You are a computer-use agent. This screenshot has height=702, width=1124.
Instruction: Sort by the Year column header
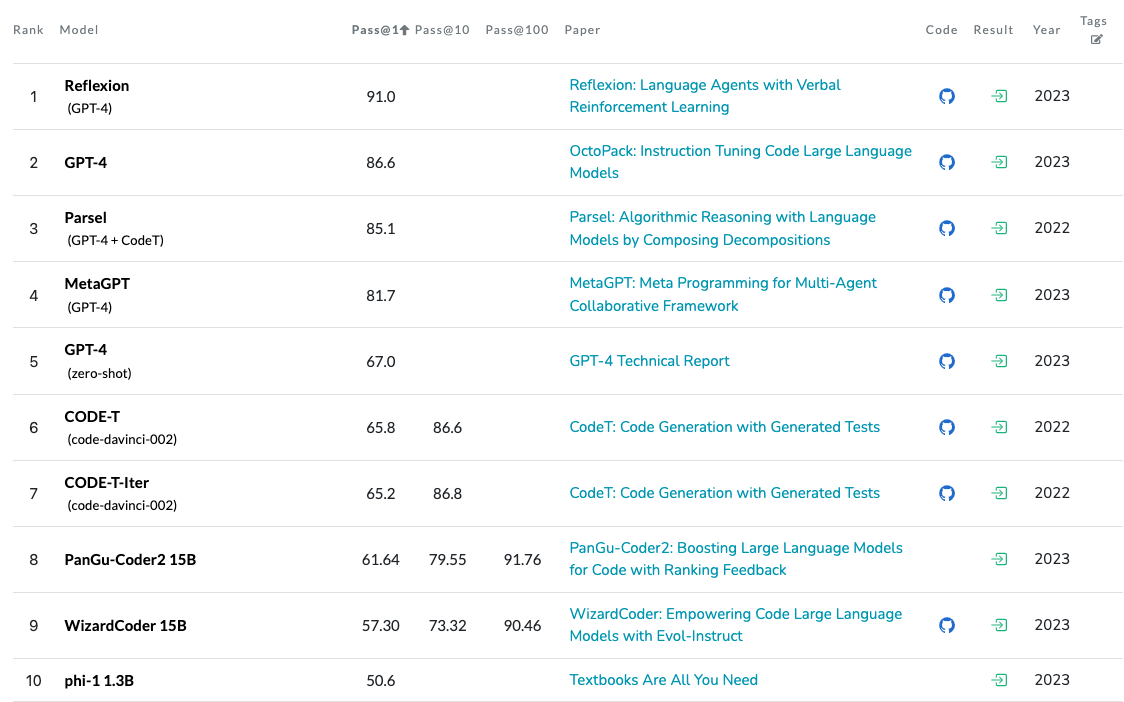pyautogui.click(x=1046, y=29)
